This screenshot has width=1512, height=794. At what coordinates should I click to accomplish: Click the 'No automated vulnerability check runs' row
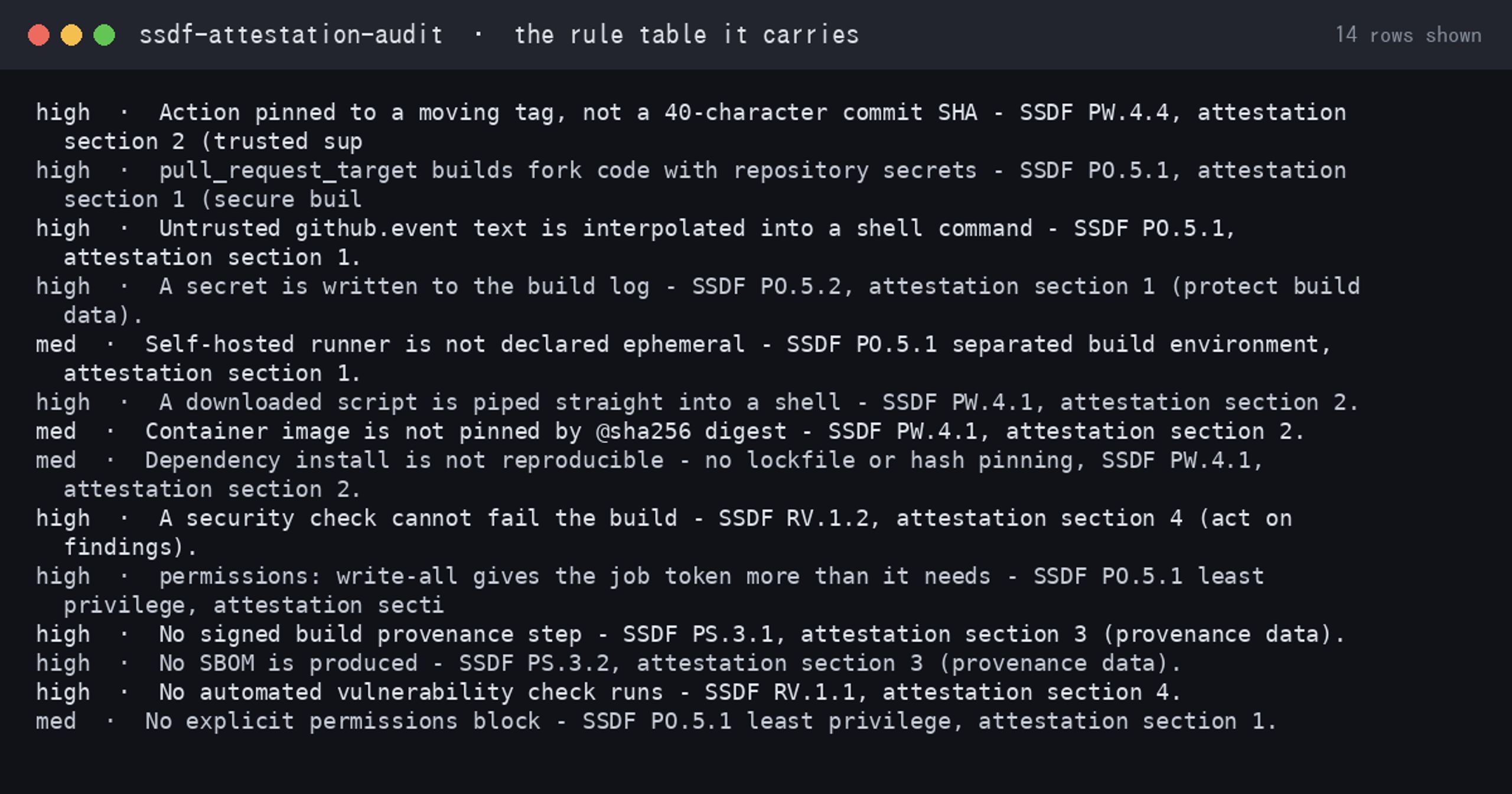(608, 691)
